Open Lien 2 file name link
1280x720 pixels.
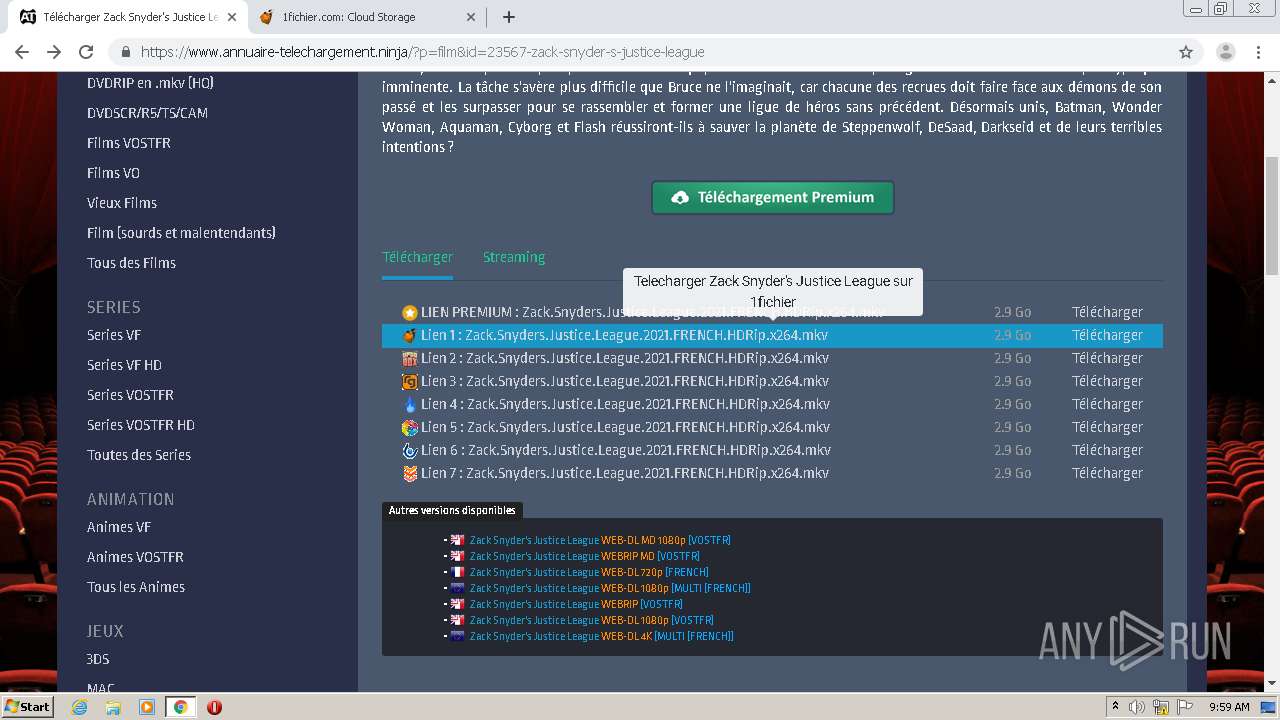pyautogui.click(x=625, y=358)
